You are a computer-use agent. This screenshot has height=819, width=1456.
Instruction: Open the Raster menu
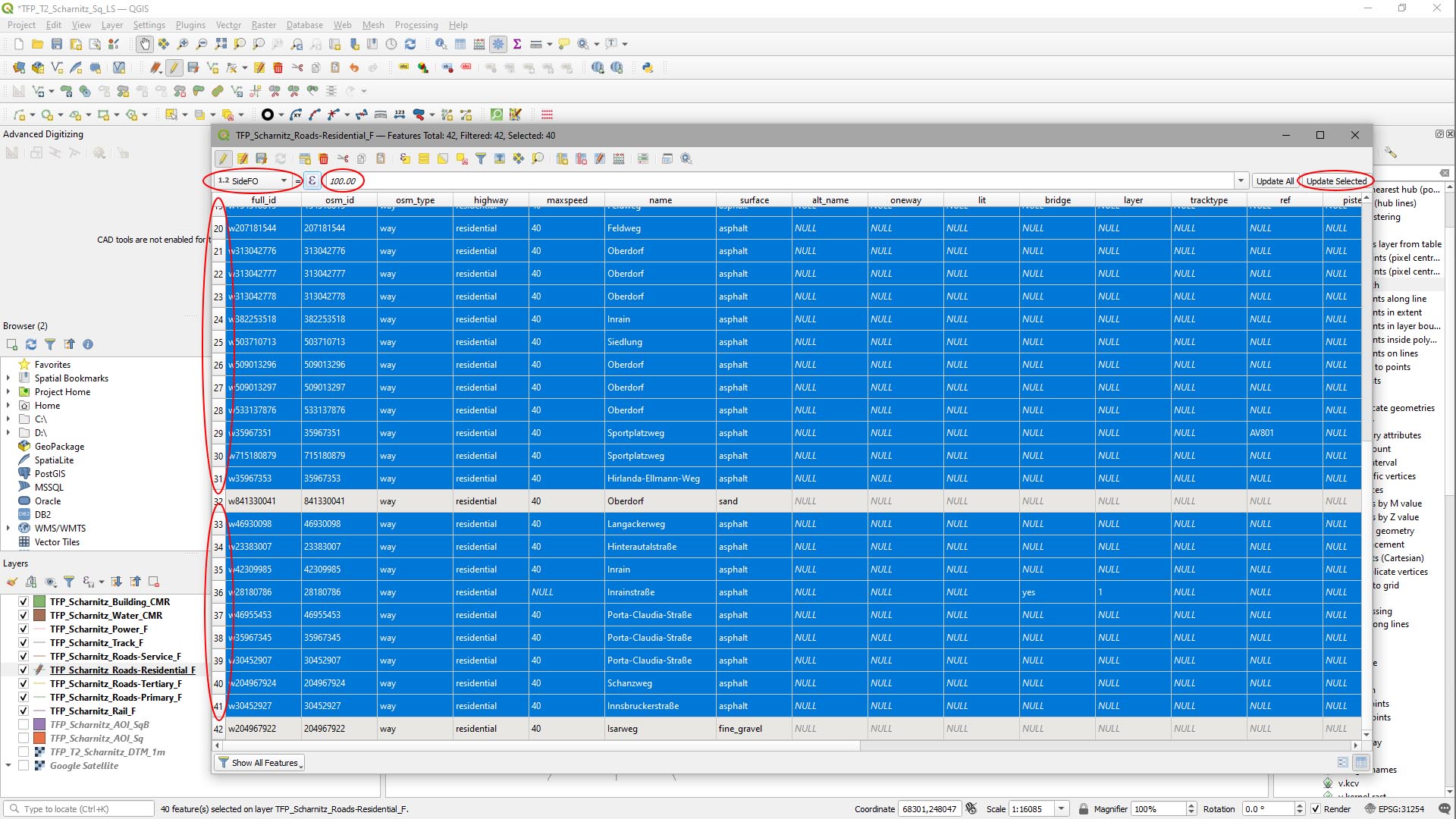tap(264, 25)
